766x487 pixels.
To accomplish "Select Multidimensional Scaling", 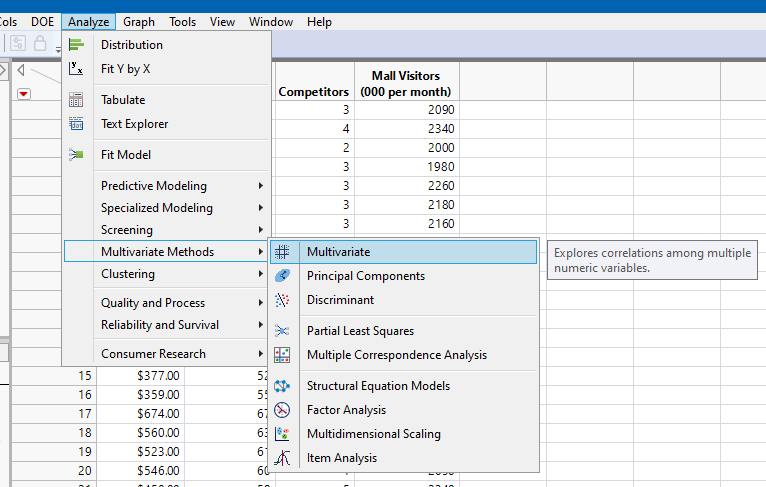I will 404,434.
